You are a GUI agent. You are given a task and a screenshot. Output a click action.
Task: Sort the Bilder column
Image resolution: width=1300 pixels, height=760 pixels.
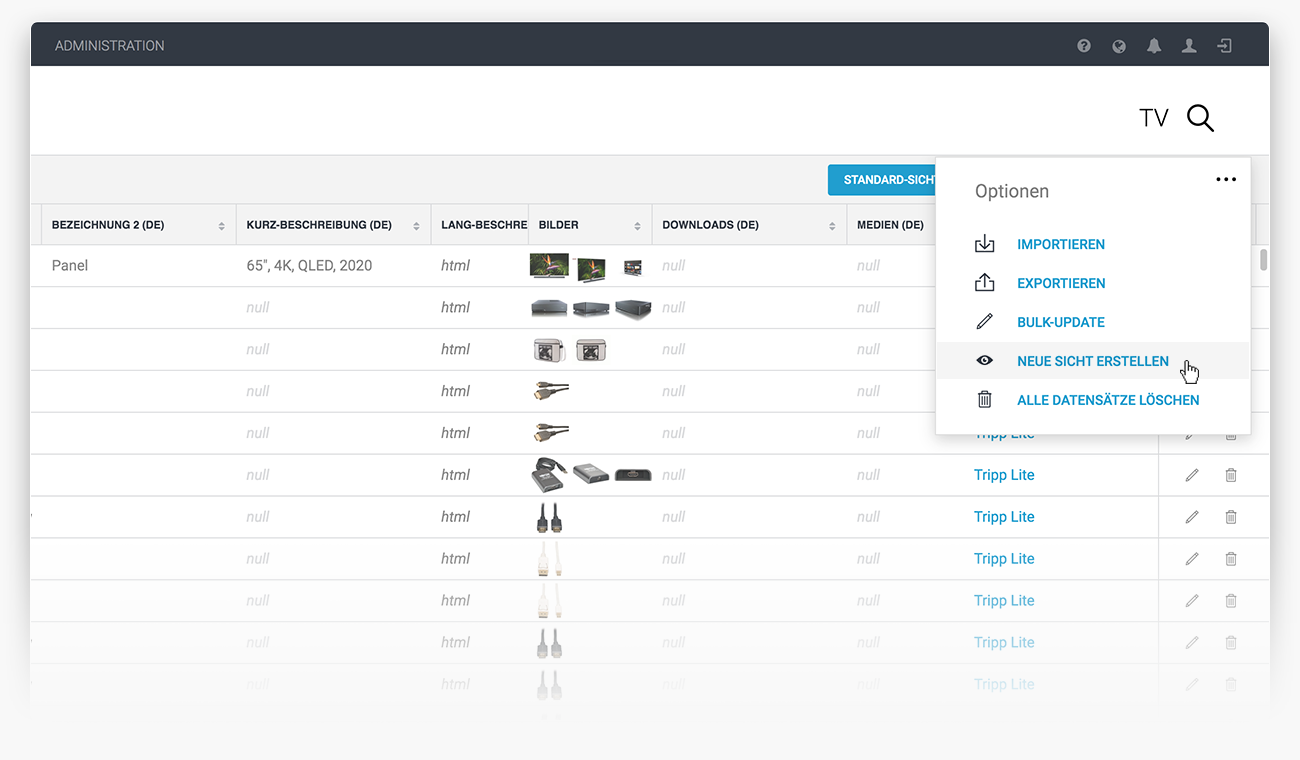[x=637, y=226]
